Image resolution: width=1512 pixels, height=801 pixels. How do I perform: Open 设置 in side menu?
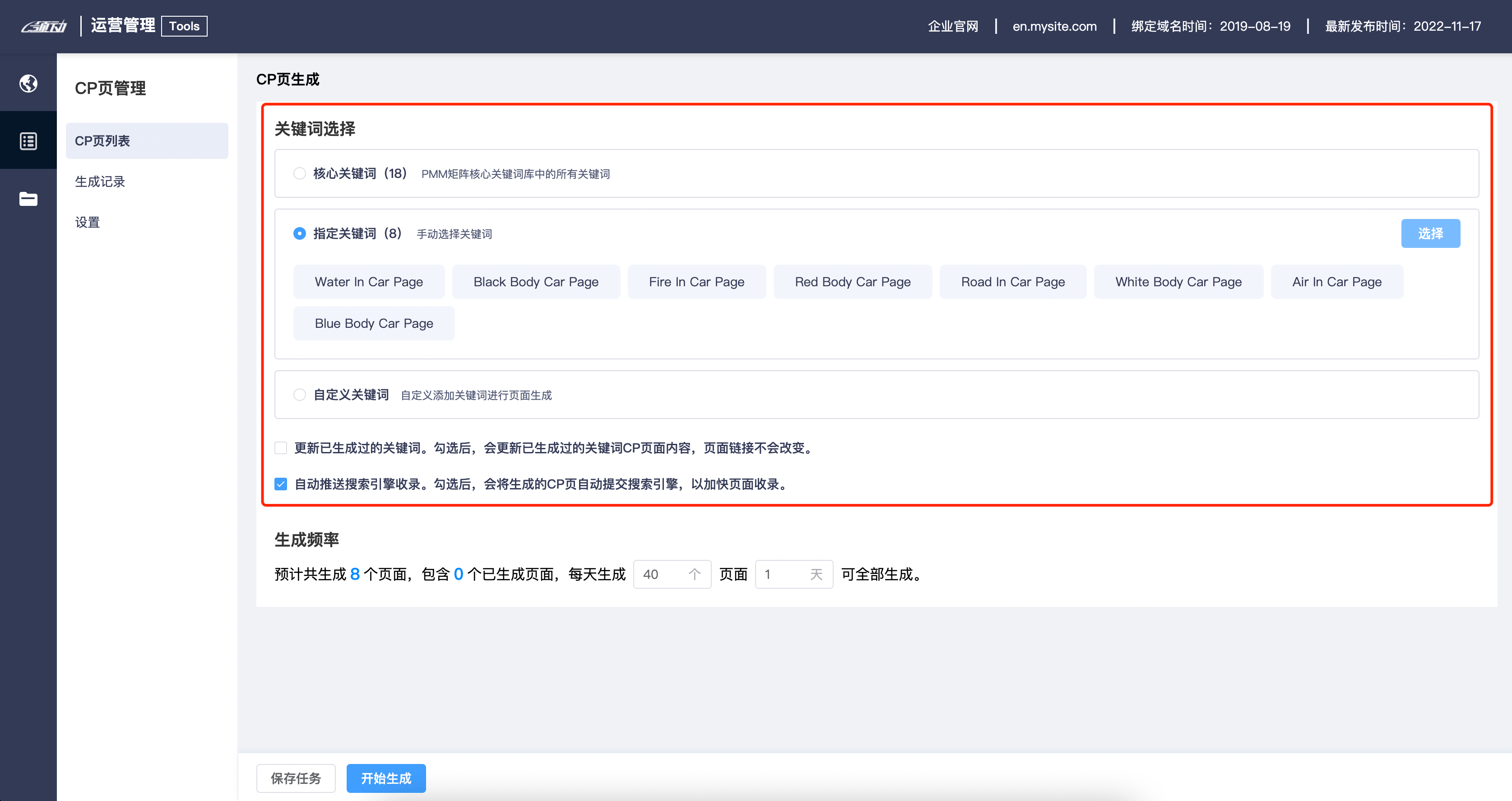[x=88, y=222]
